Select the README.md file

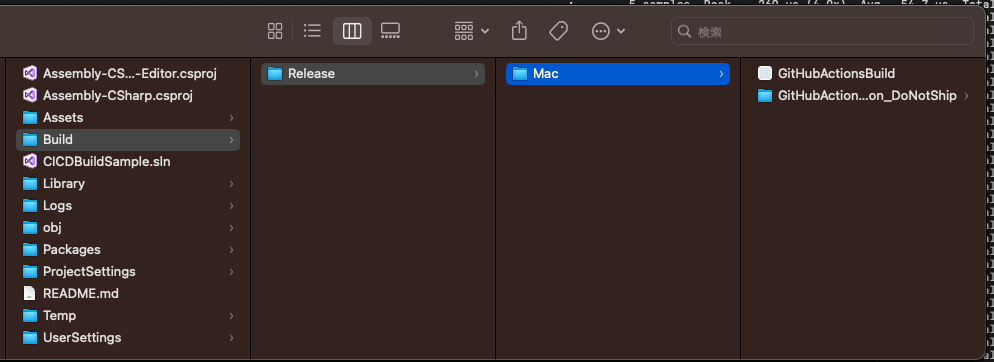click(x=127, y=294)
